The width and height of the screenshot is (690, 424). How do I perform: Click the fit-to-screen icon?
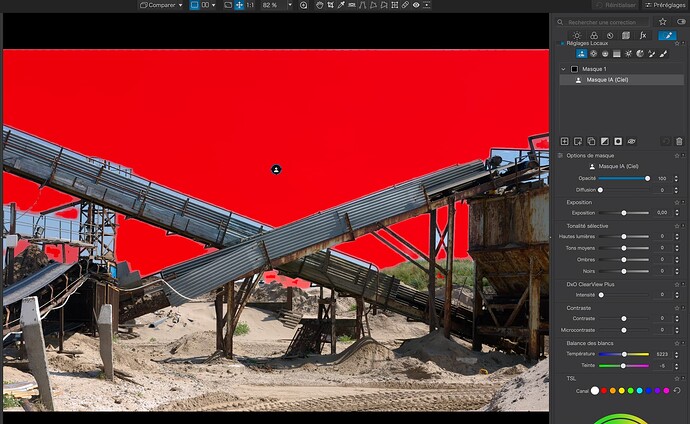pyautogui.click(x=228, y=5)
